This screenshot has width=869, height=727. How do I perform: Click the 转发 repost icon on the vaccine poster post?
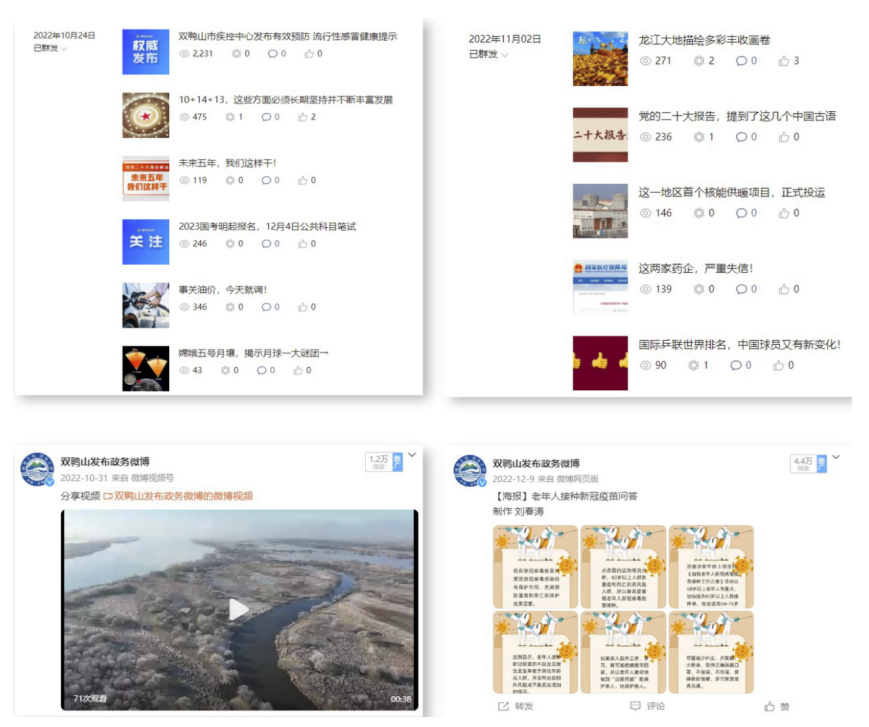click(504, 706)
